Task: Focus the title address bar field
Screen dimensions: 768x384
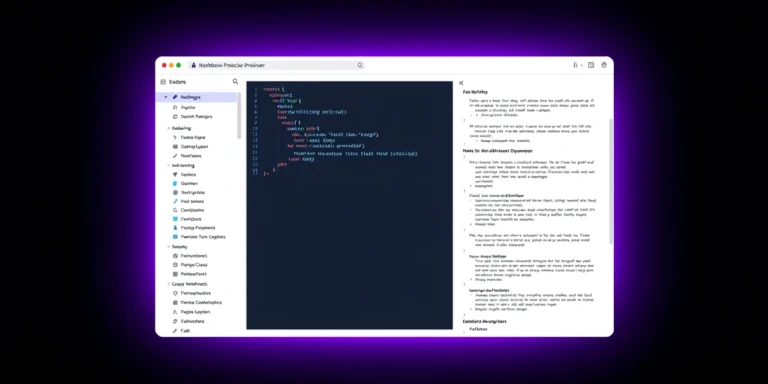Action: (276, 65)
